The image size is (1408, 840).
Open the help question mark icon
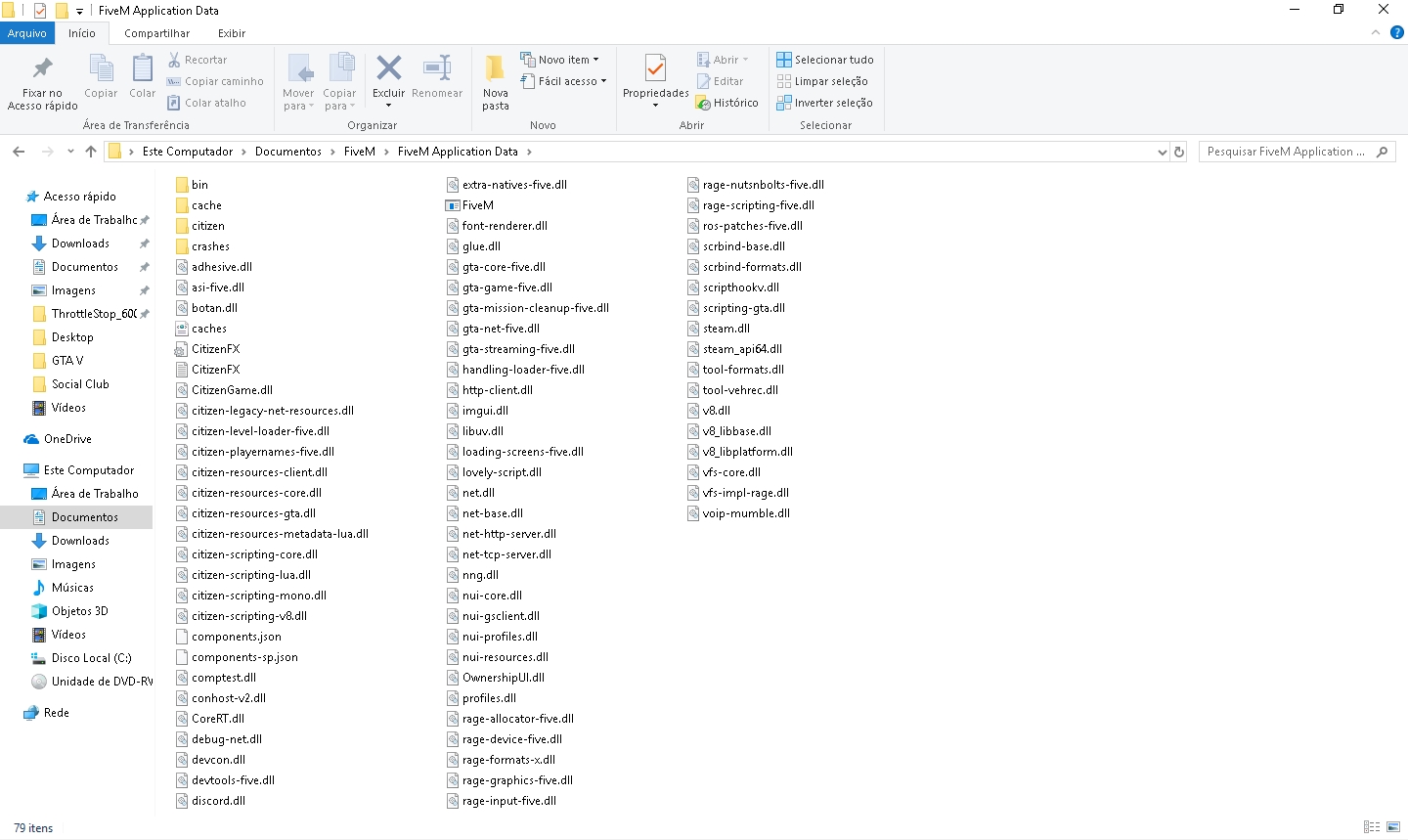pos(1397,32)
